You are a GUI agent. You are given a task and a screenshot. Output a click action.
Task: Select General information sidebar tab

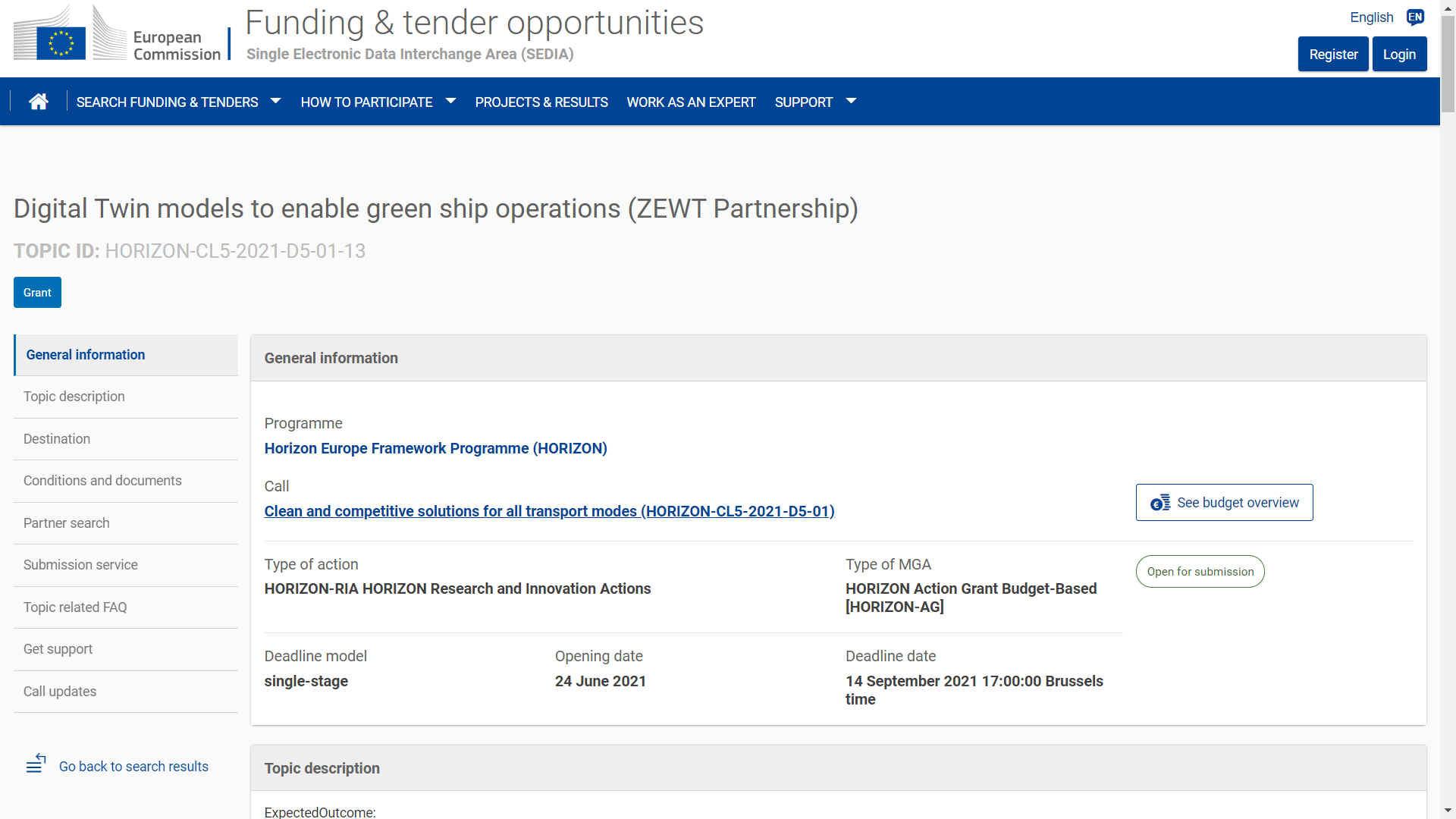point(126,355)
